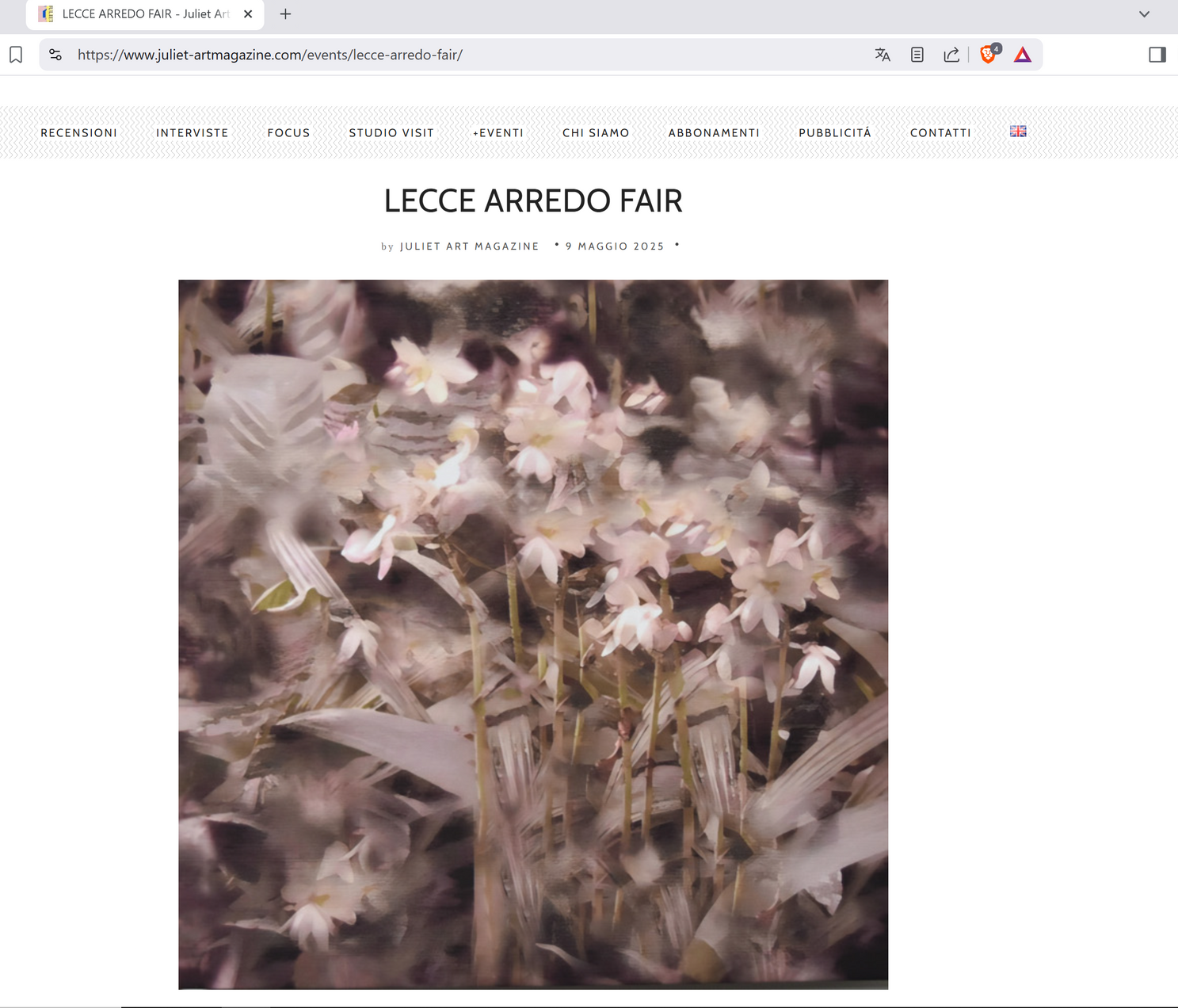The image size is (1178, 1008).
Task: Open the INTERVISTE menu item
Action: click(x=193, y=133)
